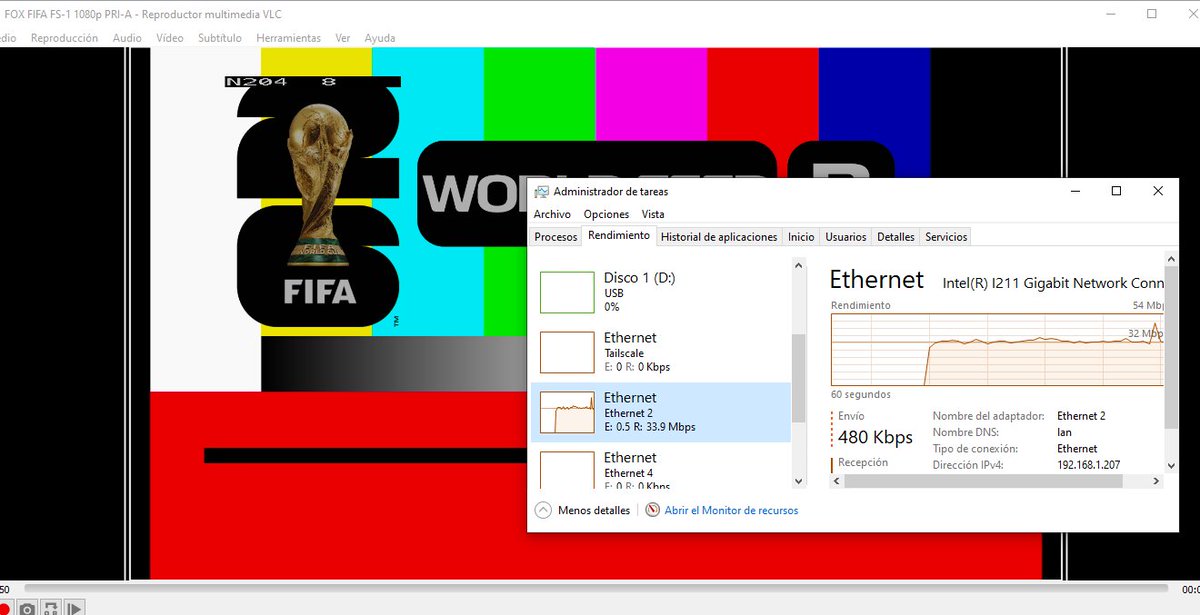
Task: Open VLC Audio menu
Action: coord(127,38)
